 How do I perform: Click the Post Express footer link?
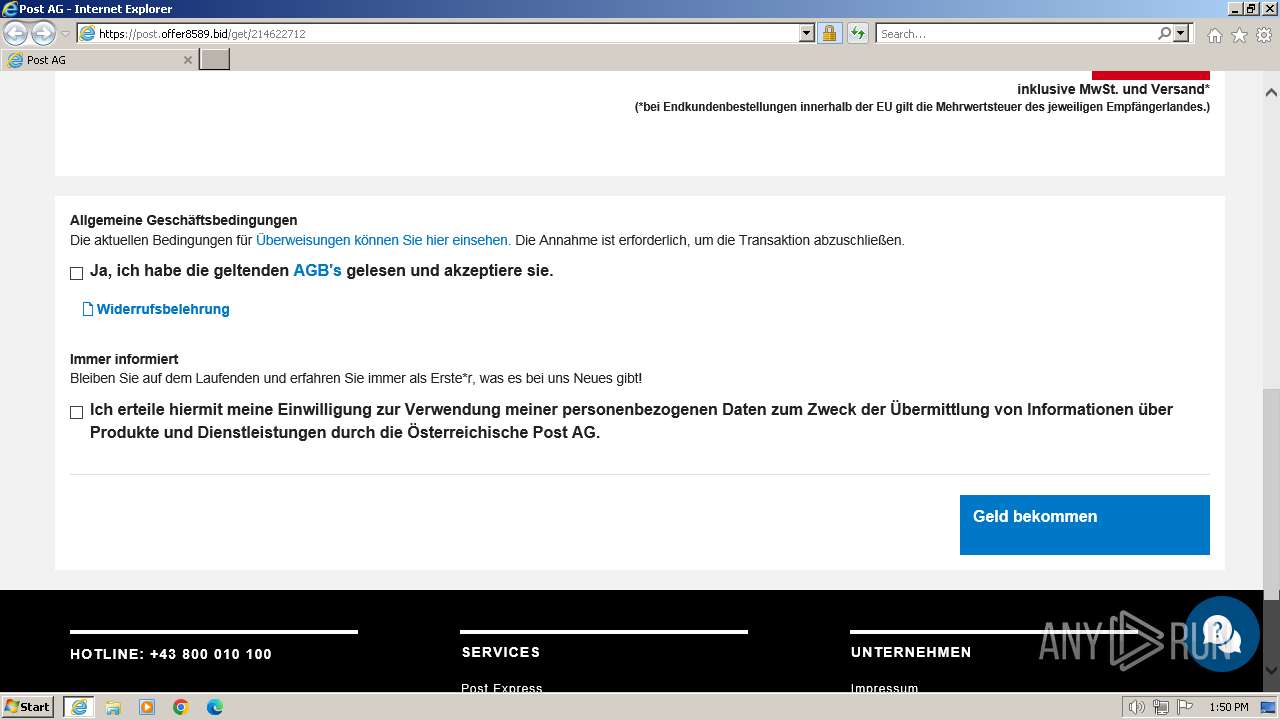pos(502,688)
